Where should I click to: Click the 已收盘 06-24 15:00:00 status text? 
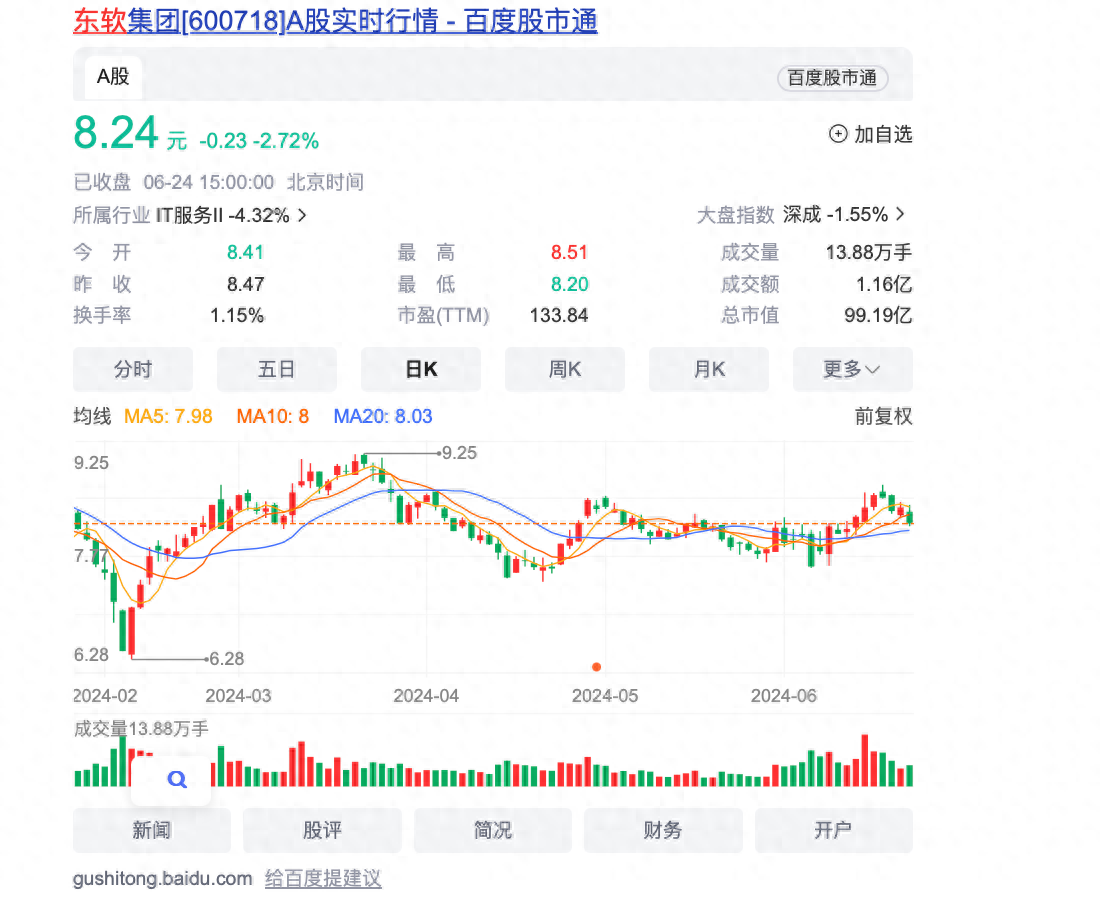pyautogui.click(x=173, y=183)
